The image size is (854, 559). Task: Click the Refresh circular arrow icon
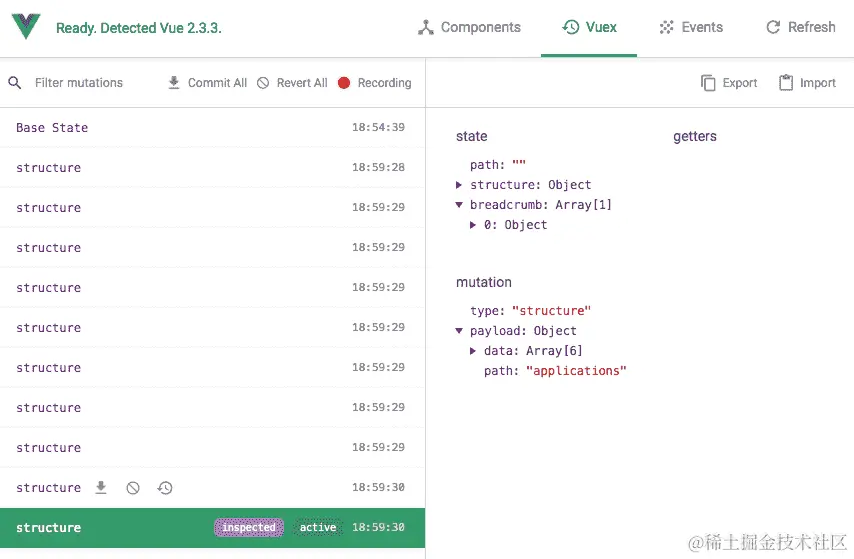pyautogui.click(x=773, y=27)
